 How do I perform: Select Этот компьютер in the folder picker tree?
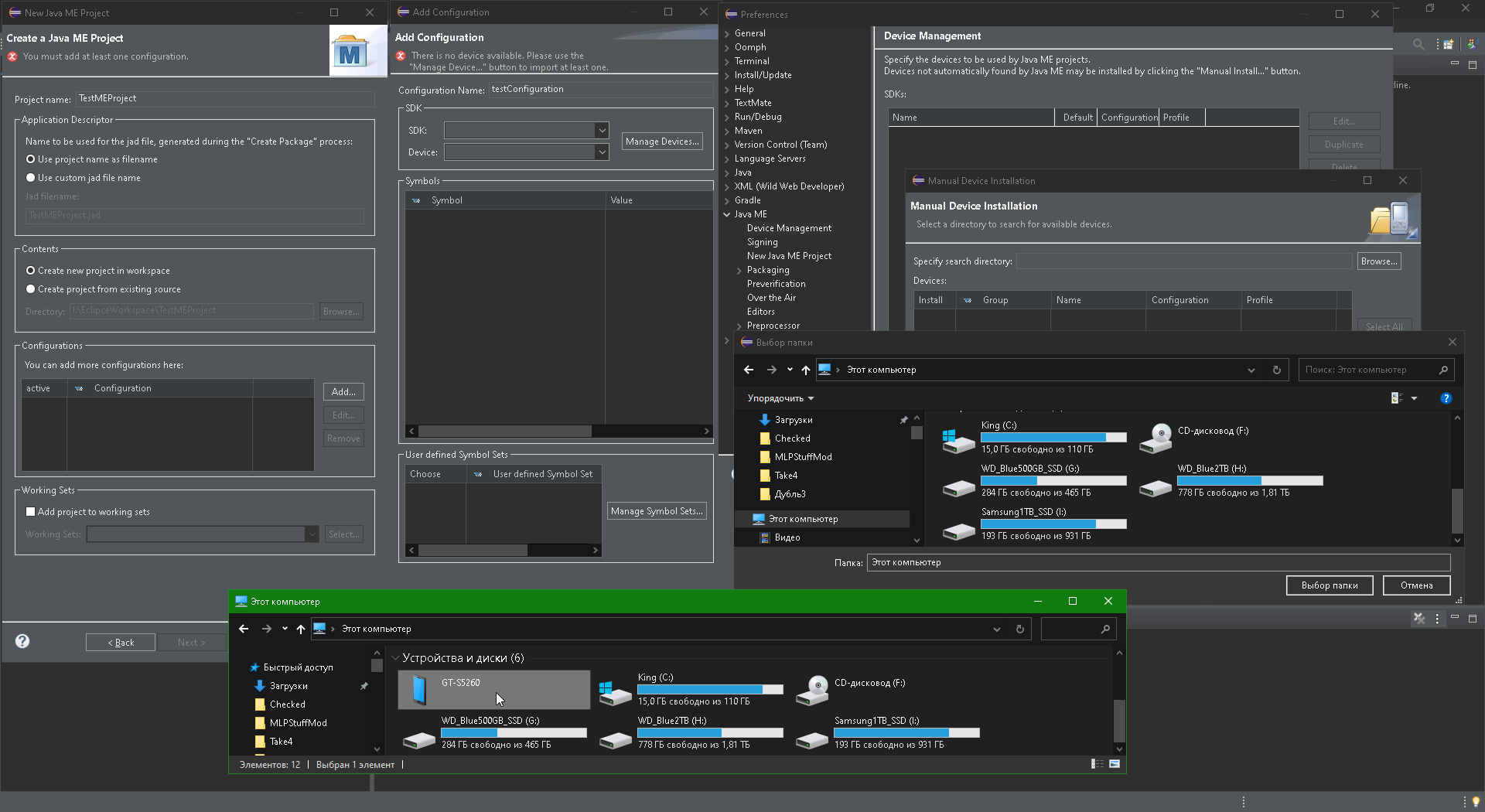tap(821, 519)
